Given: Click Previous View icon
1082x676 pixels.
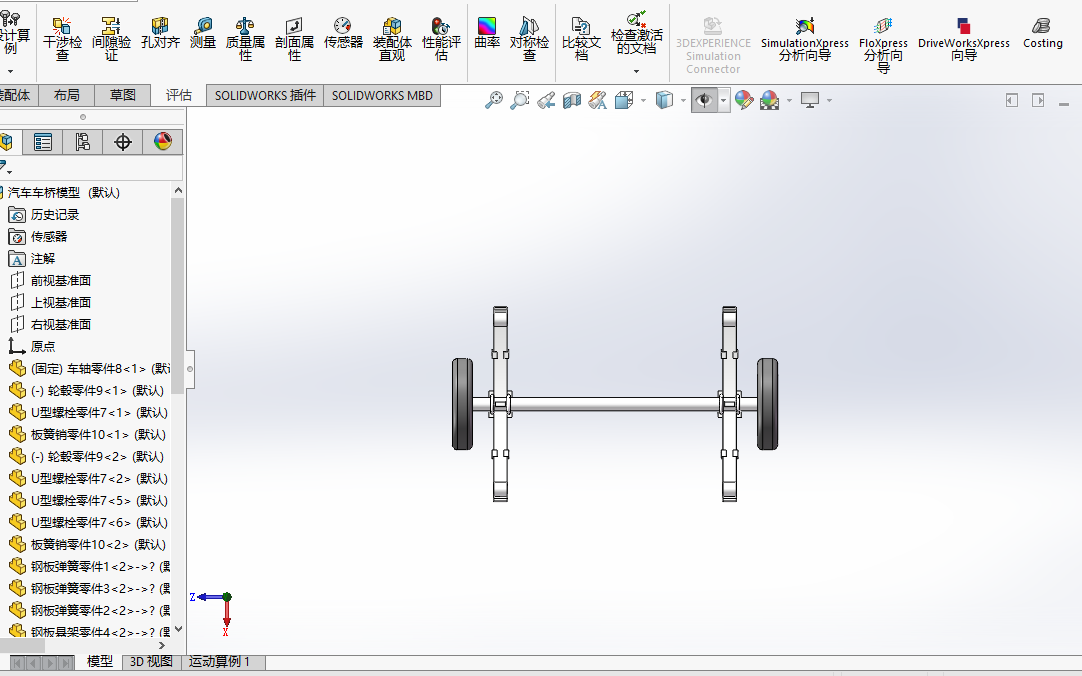Looking at the screenshot, I should click(546, 100).
